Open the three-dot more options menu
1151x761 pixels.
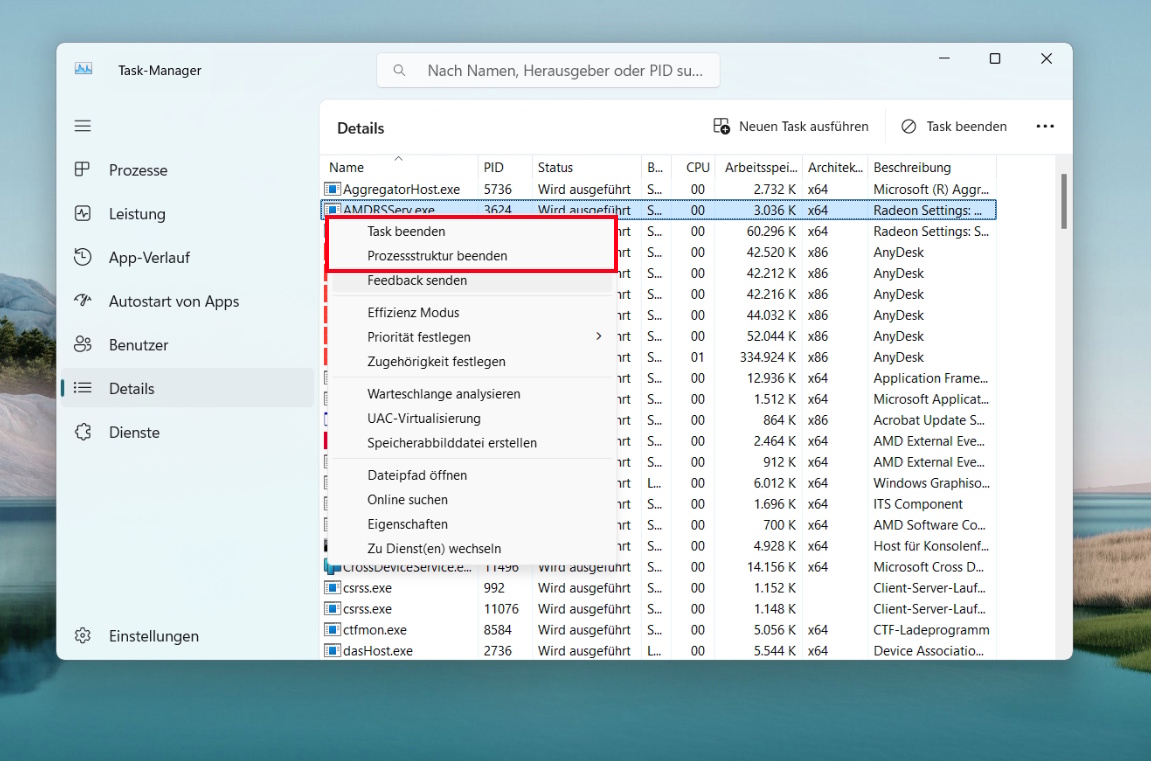coord(1045,126)
